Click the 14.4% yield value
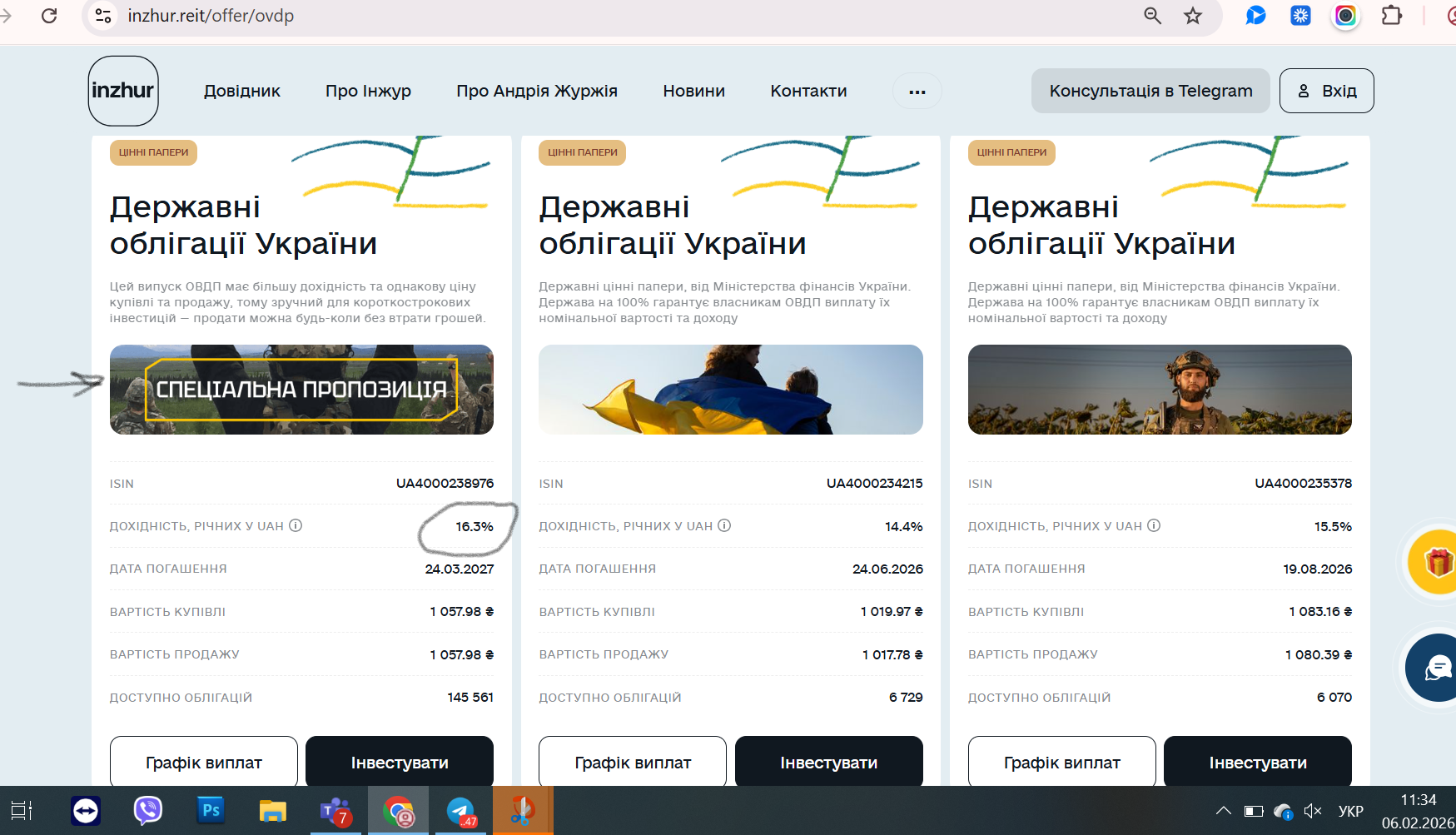The width and height of the screenshot is (1456, 835). (x=904, y=526)
